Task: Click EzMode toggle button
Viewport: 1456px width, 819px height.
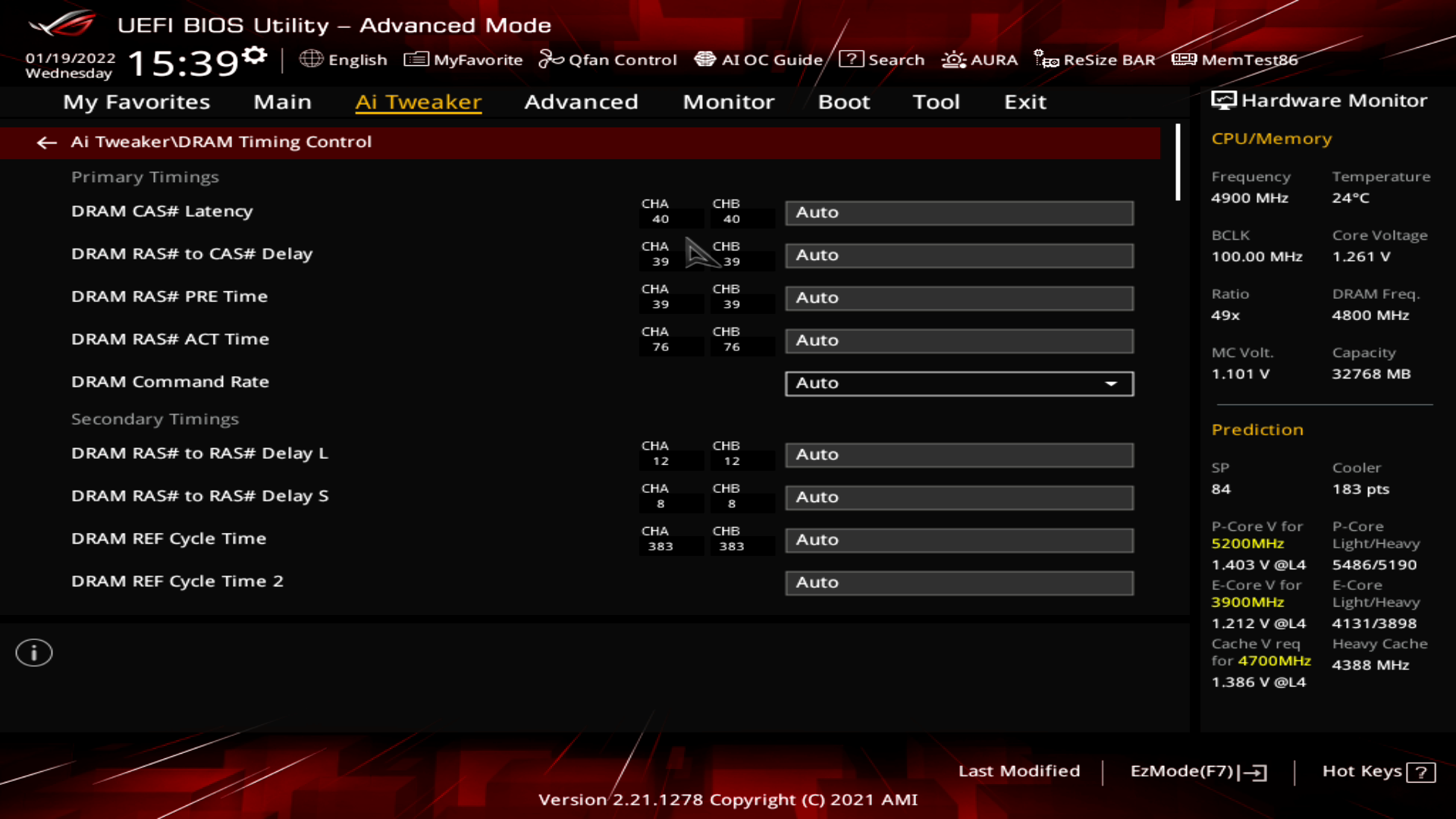Action: (1196, 770)
